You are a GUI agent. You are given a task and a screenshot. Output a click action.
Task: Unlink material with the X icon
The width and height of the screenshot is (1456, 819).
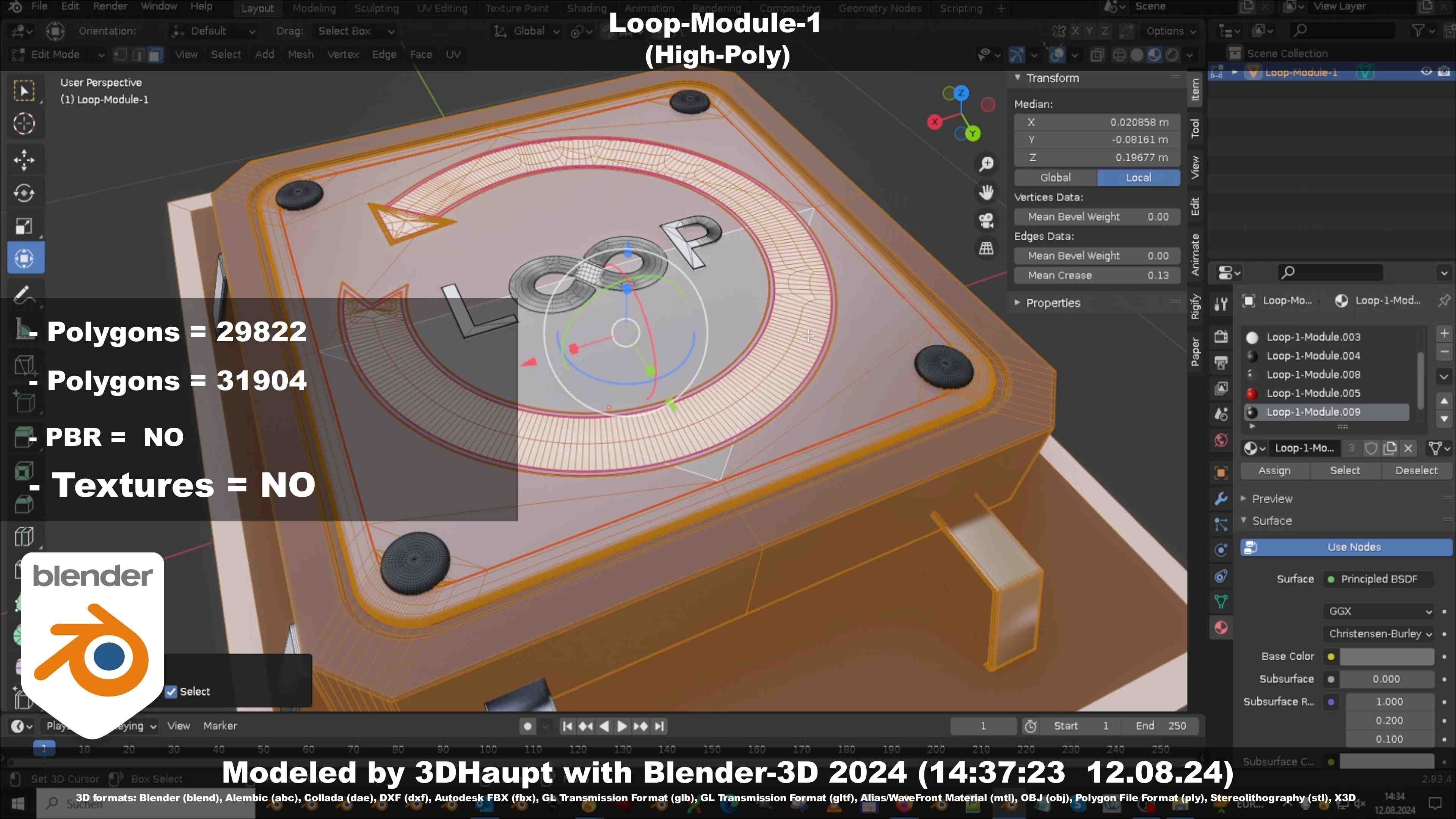[x=1408, y=448]
